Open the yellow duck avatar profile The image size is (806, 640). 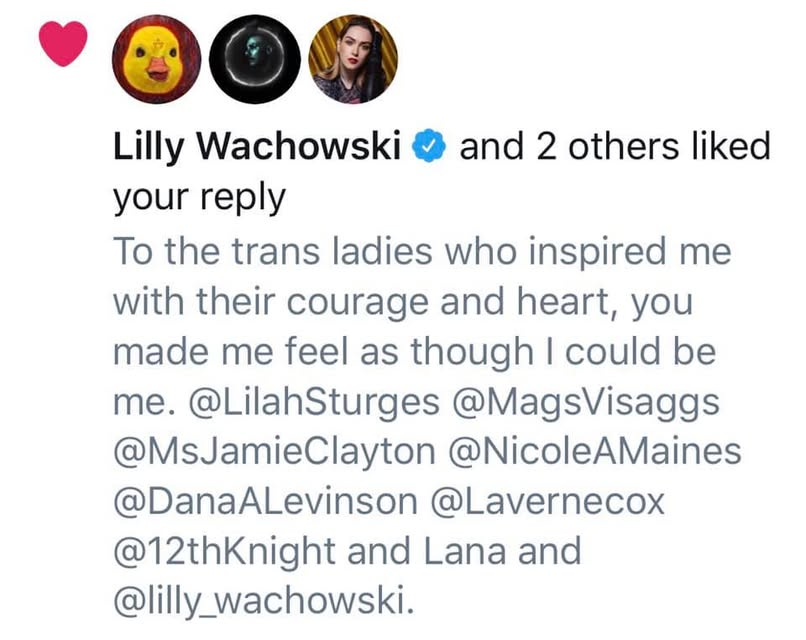click(x=157, y=59)
